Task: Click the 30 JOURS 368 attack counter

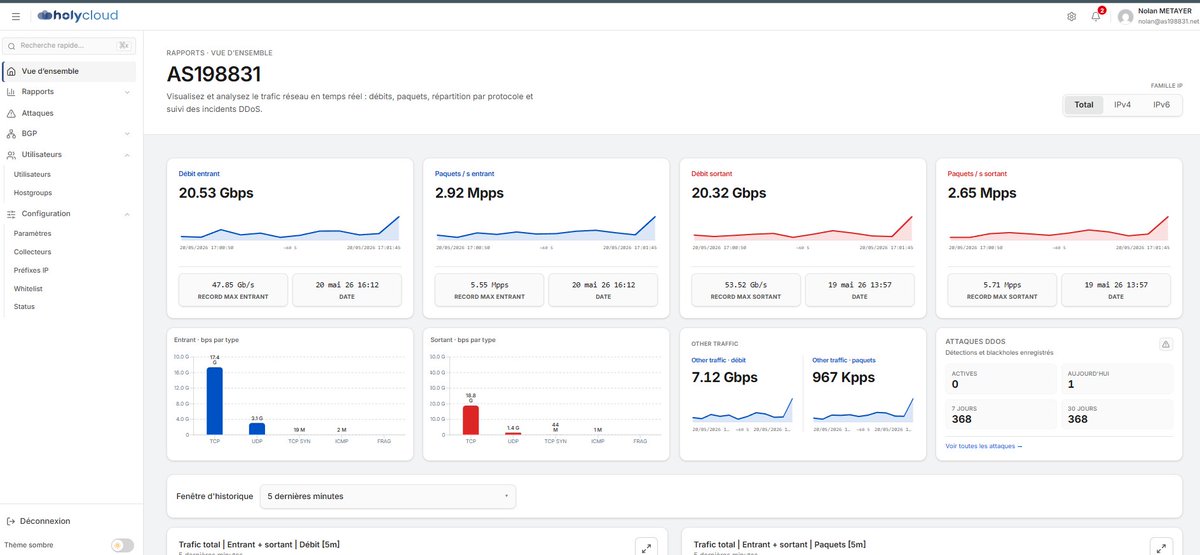Action: click(x=1116, y=414)
